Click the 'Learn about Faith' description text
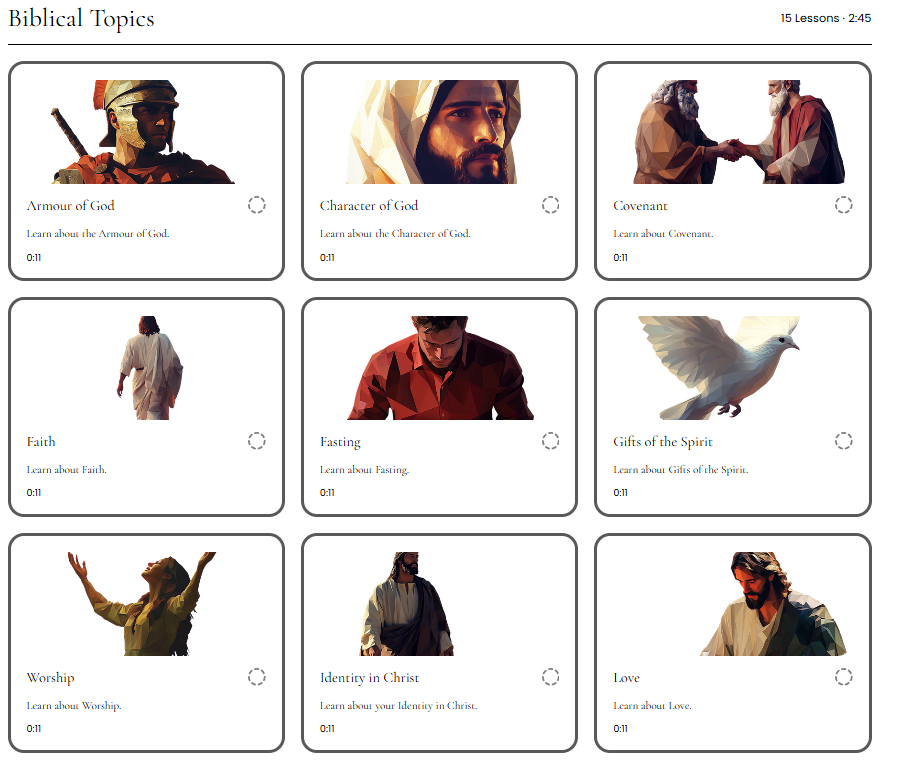 64,469
